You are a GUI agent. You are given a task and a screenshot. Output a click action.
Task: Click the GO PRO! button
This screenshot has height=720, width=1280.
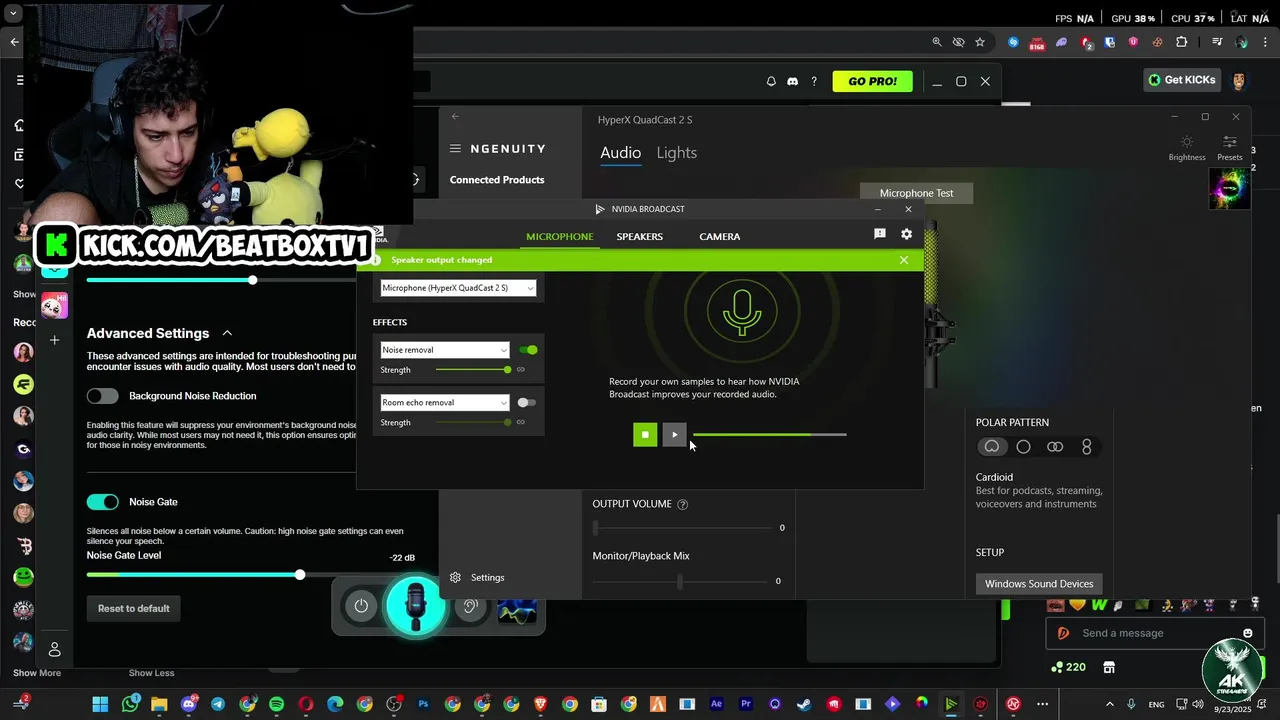(x=873, y=81)
